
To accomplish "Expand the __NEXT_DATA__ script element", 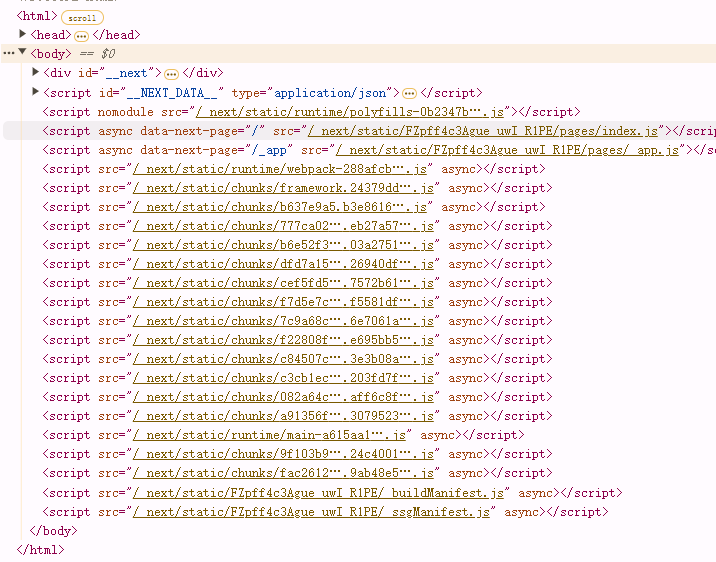I will pos(35,92).
